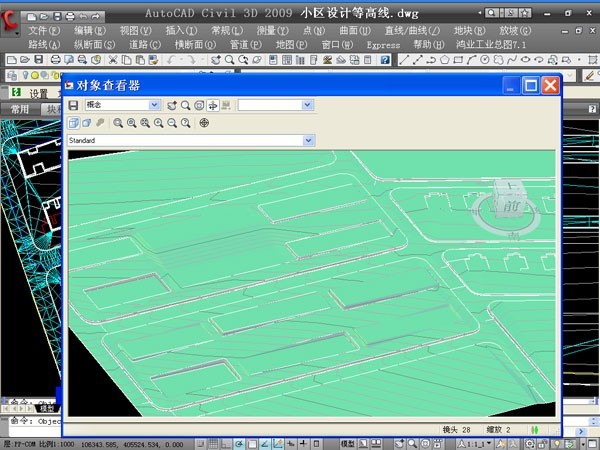600x450 pixels.
Task: Select the pan hand tool in Object Viewer
Action: [213, 105]
